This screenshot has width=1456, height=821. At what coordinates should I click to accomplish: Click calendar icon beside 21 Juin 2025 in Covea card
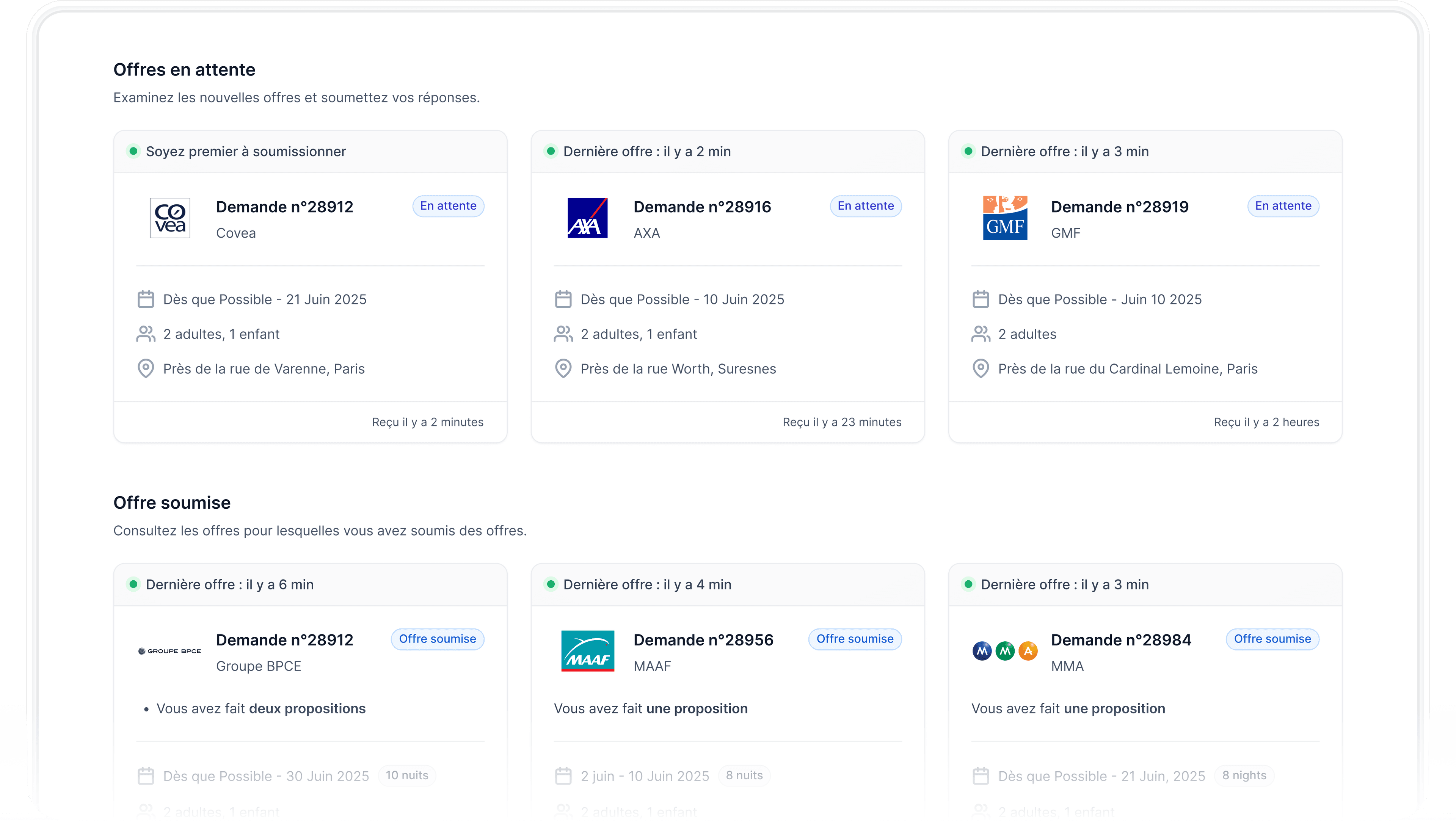(146, 299)
